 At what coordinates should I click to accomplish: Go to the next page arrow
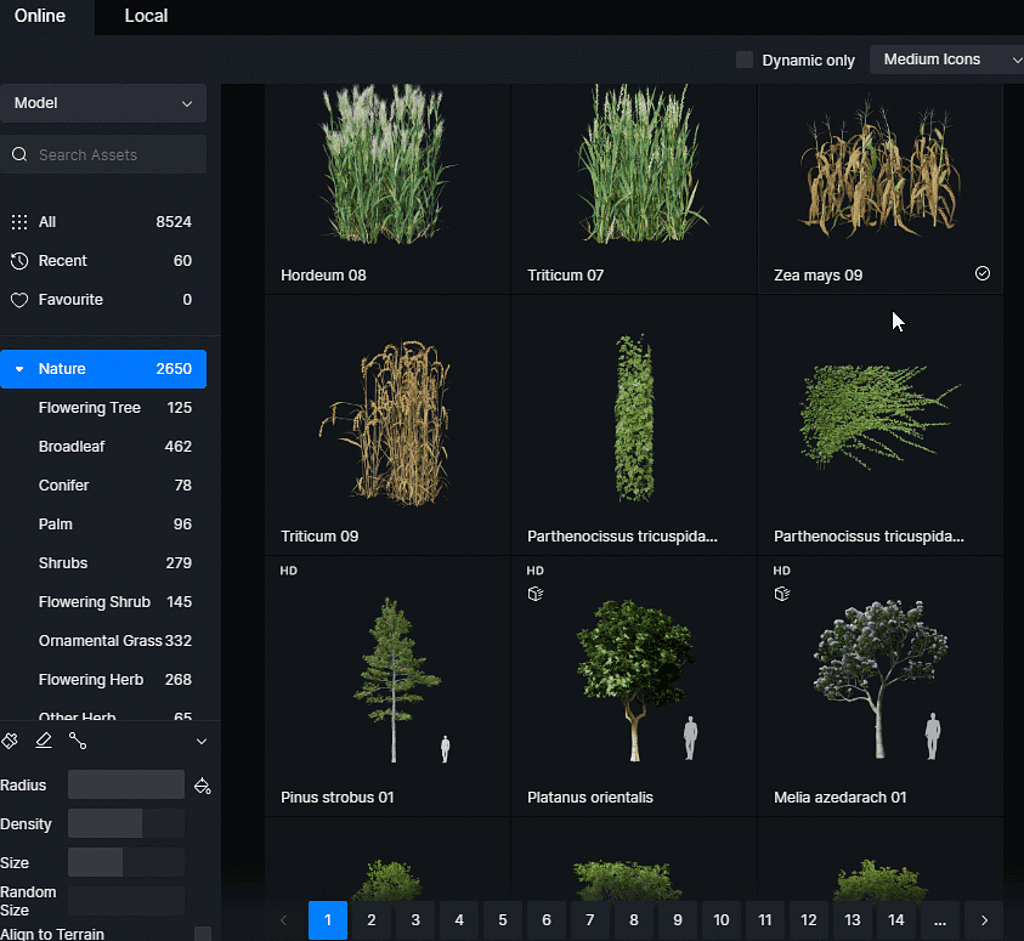pos(984,920)
